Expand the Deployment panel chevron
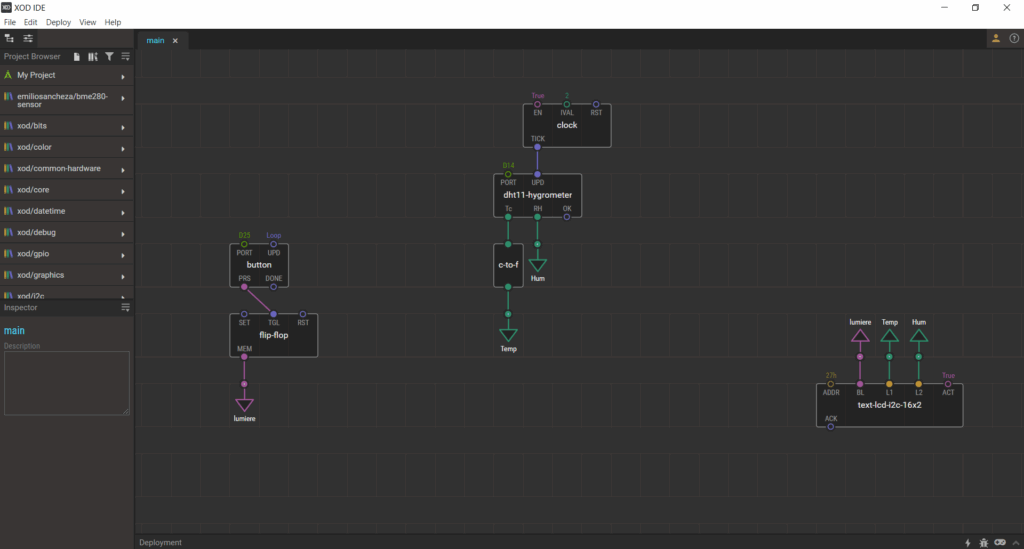Viewport: 1024px width, 549px height. (1016, 542)
